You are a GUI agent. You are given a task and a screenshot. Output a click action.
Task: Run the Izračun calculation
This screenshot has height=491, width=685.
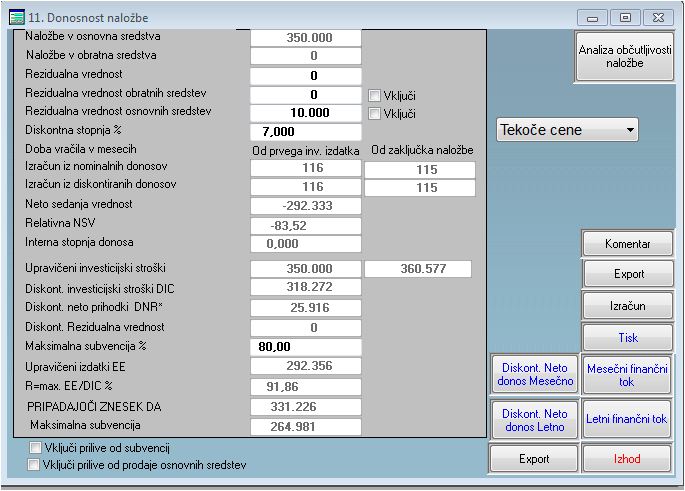pyautogui.click(x=628, y=306)
